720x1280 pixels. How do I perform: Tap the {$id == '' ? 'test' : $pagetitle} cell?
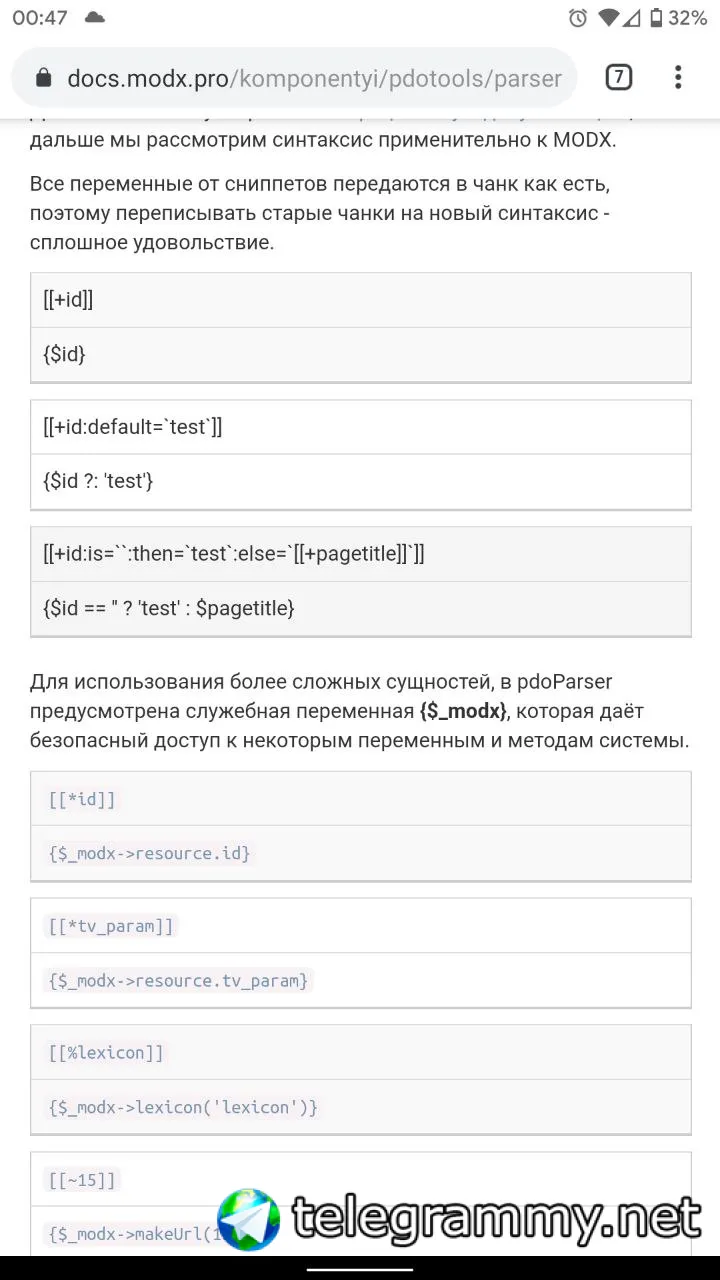point(169,608)
